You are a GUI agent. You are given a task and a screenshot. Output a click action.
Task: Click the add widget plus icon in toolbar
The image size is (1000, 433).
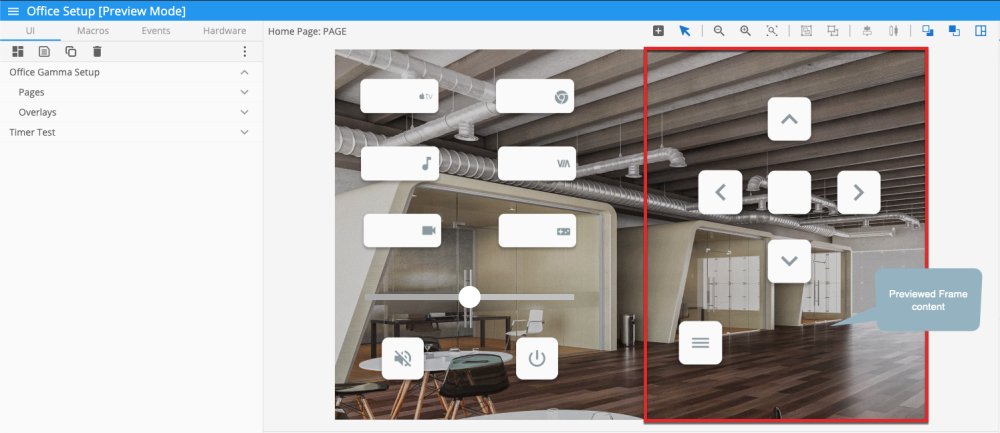tap(658, 31)
